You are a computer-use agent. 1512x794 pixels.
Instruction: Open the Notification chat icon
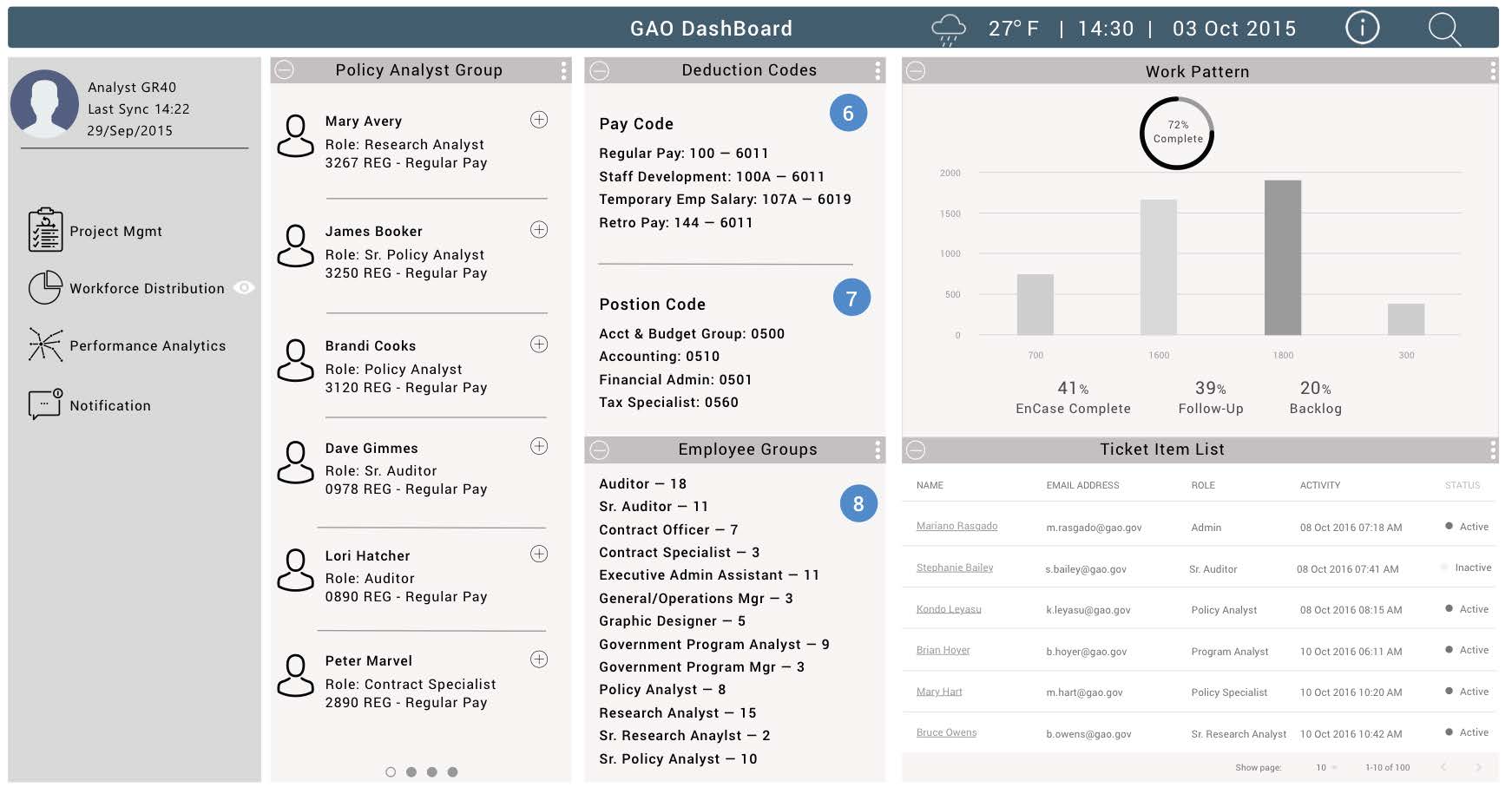click(x=45, y=404)
